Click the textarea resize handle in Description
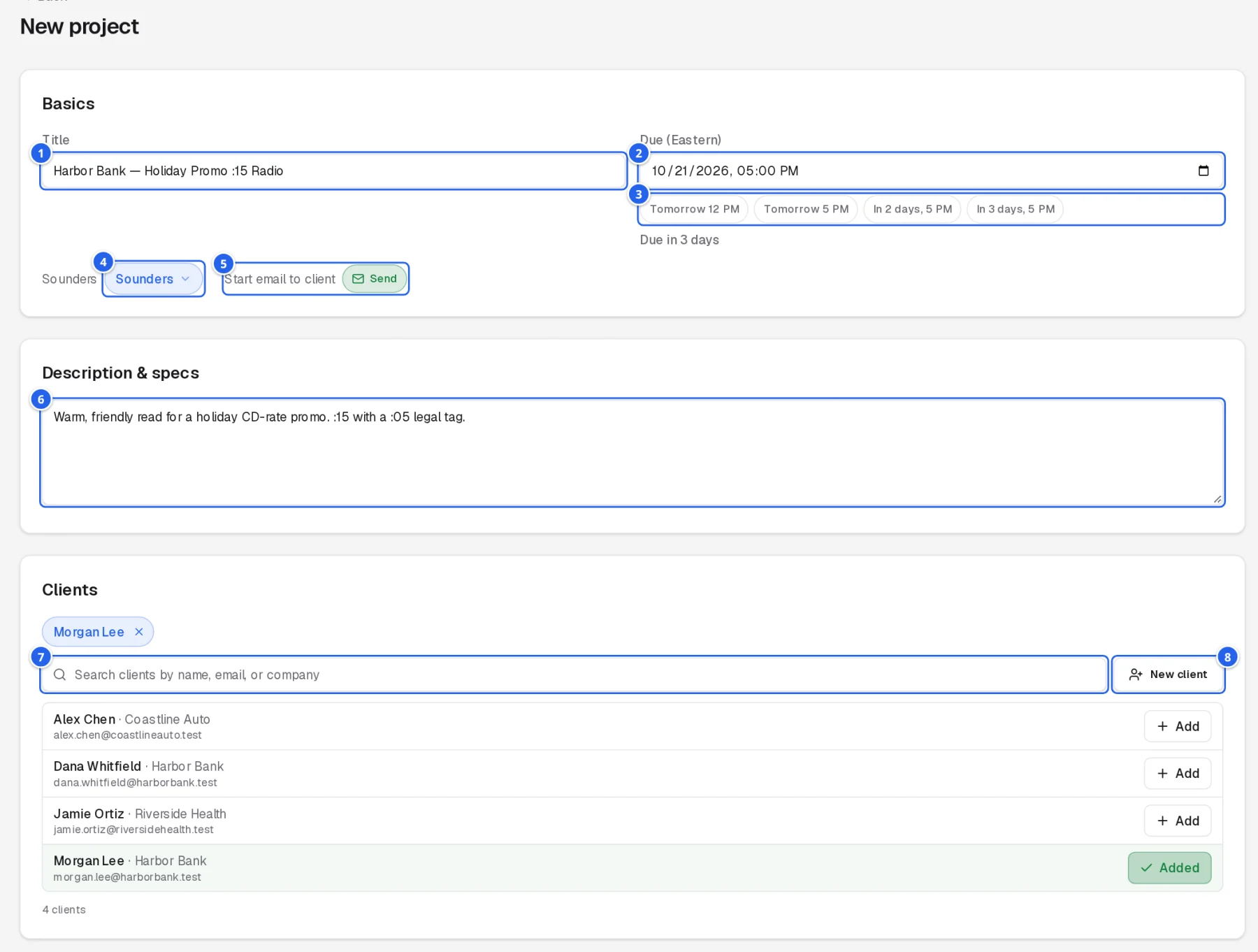1258x952 pixels. [1217, 499]
